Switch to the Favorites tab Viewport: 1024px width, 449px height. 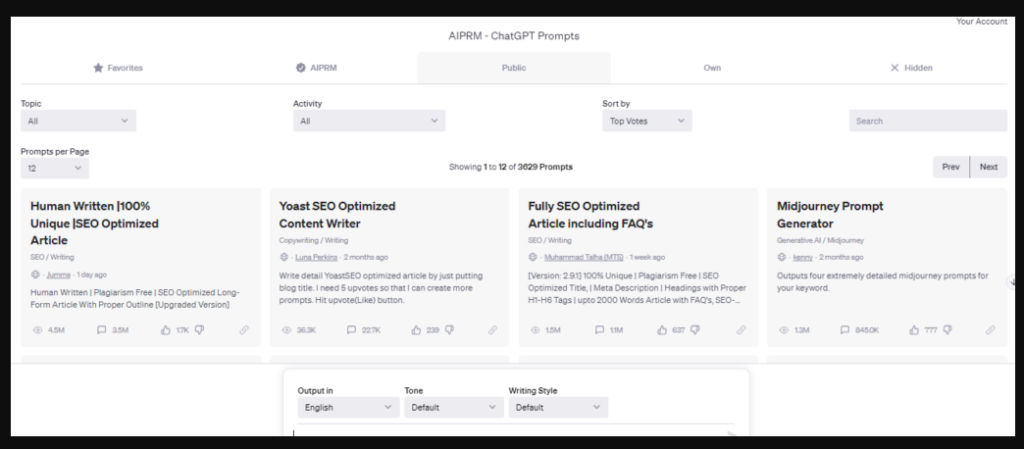click(118, 68)
